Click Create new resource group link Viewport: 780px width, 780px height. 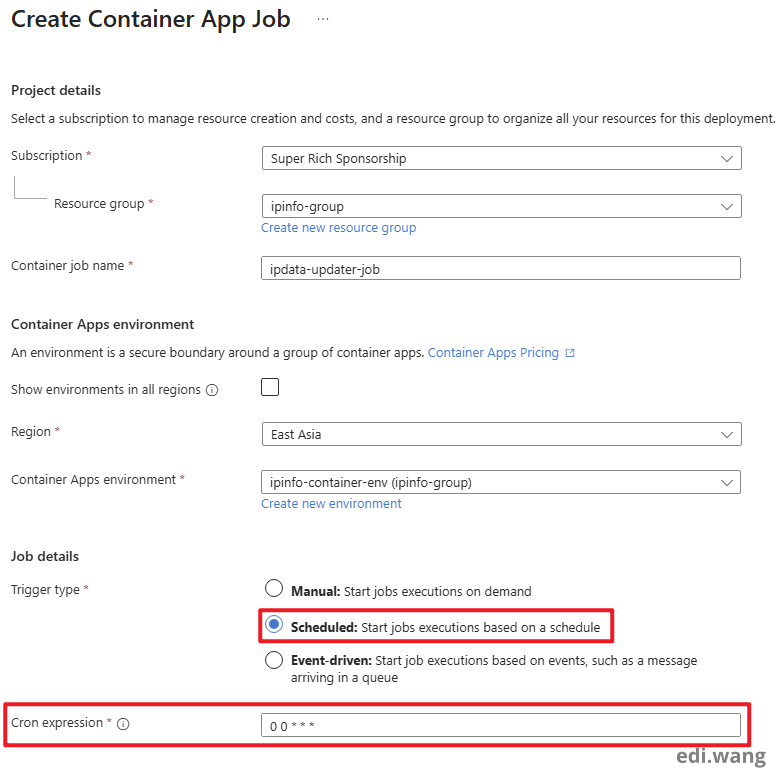[338, 228]
